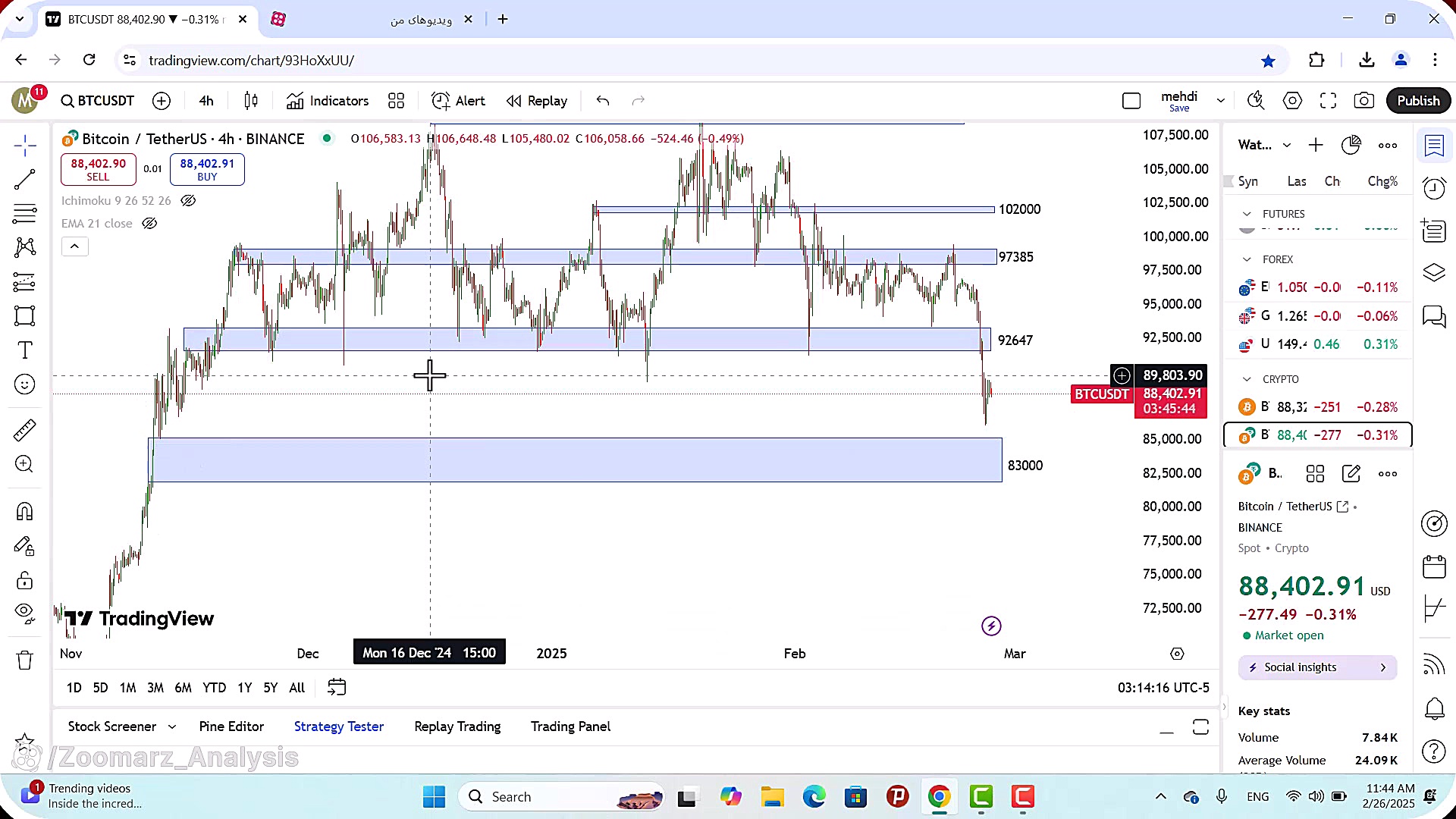Collapse the CRYPTO watchlist section
This screenshot has width=1456, height=819.
[1247, 380]
